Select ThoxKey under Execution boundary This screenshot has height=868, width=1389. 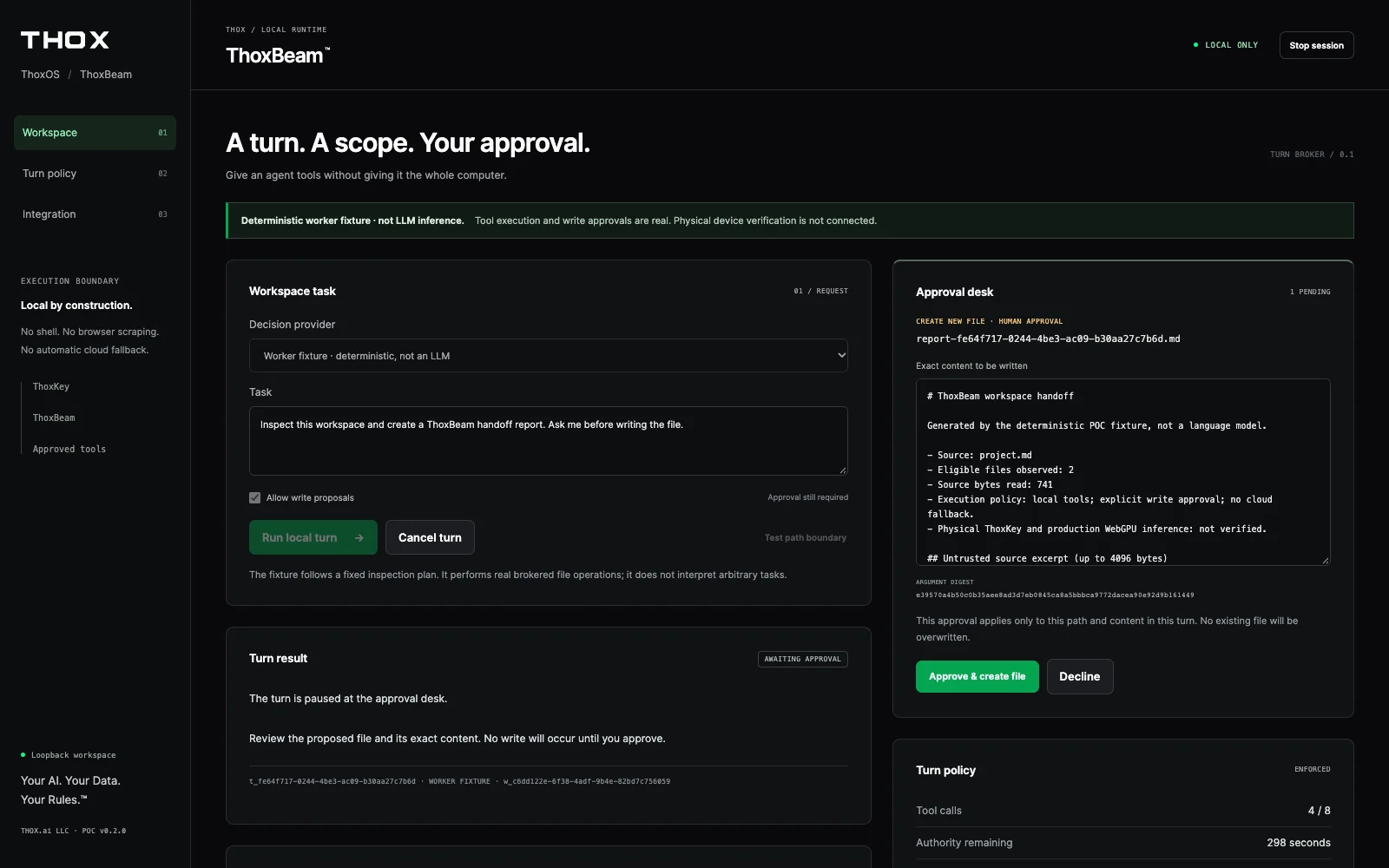pos(51,387)
